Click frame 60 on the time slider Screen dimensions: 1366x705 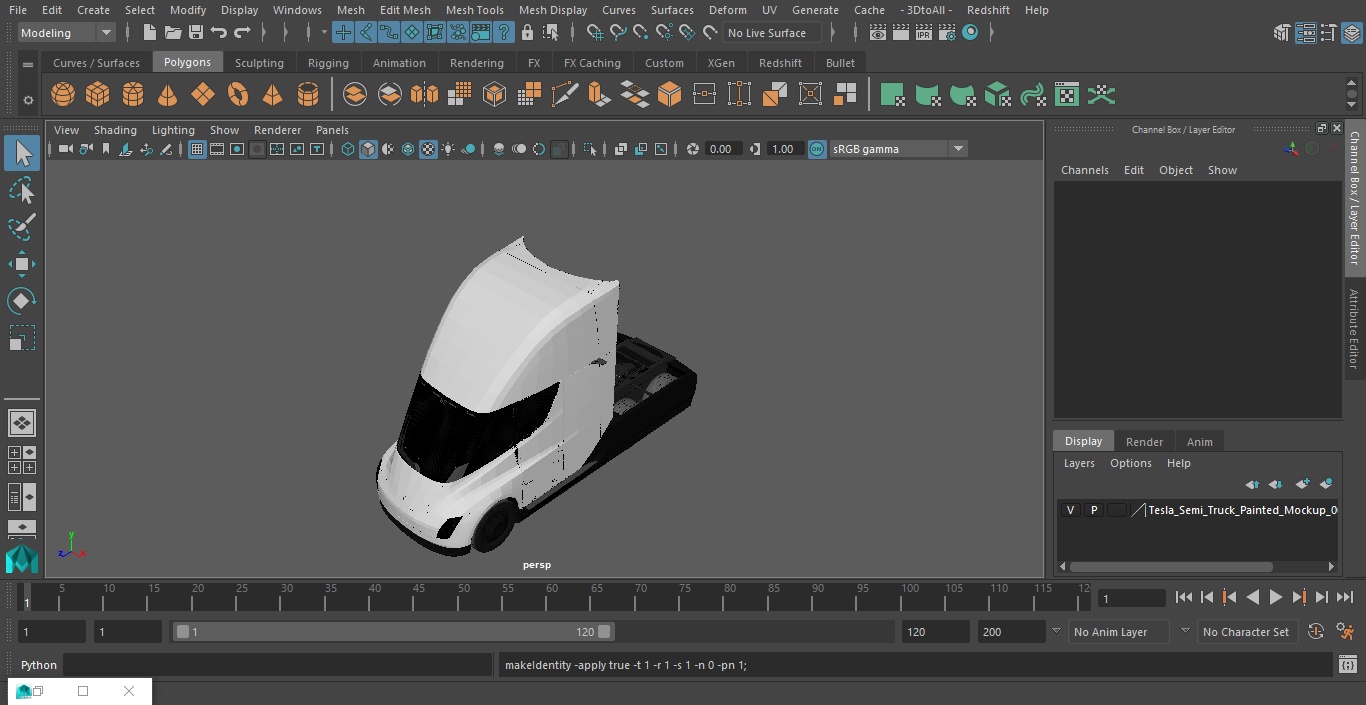[x=552, y=598]
